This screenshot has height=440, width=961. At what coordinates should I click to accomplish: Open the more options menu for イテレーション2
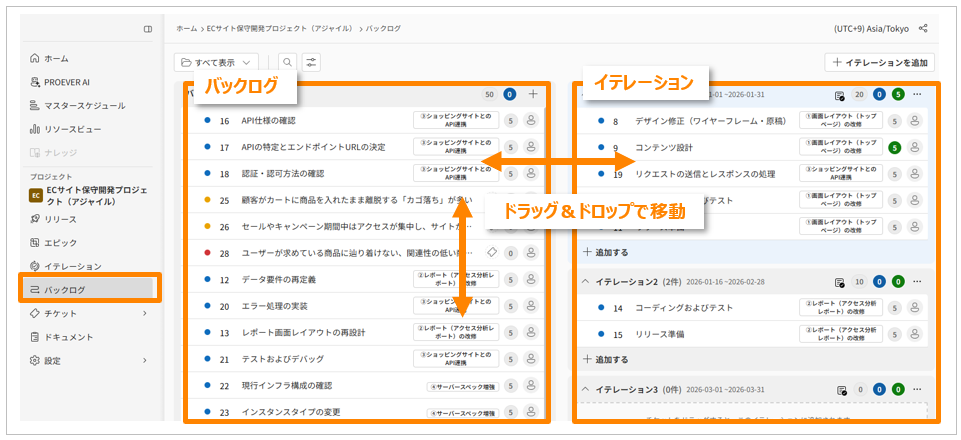(x=917, y=282)
